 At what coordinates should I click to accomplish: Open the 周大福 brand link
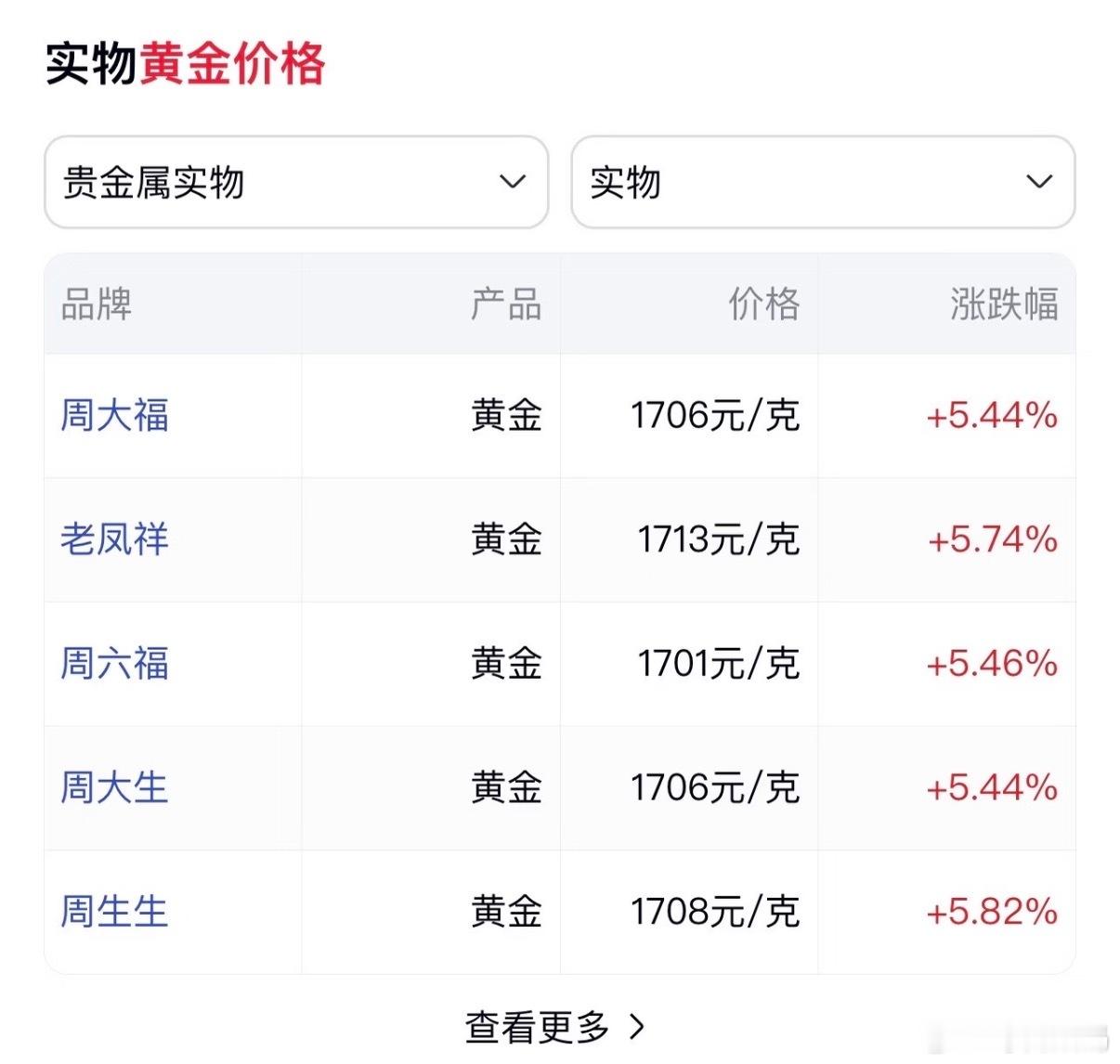[x=114, y=415]
